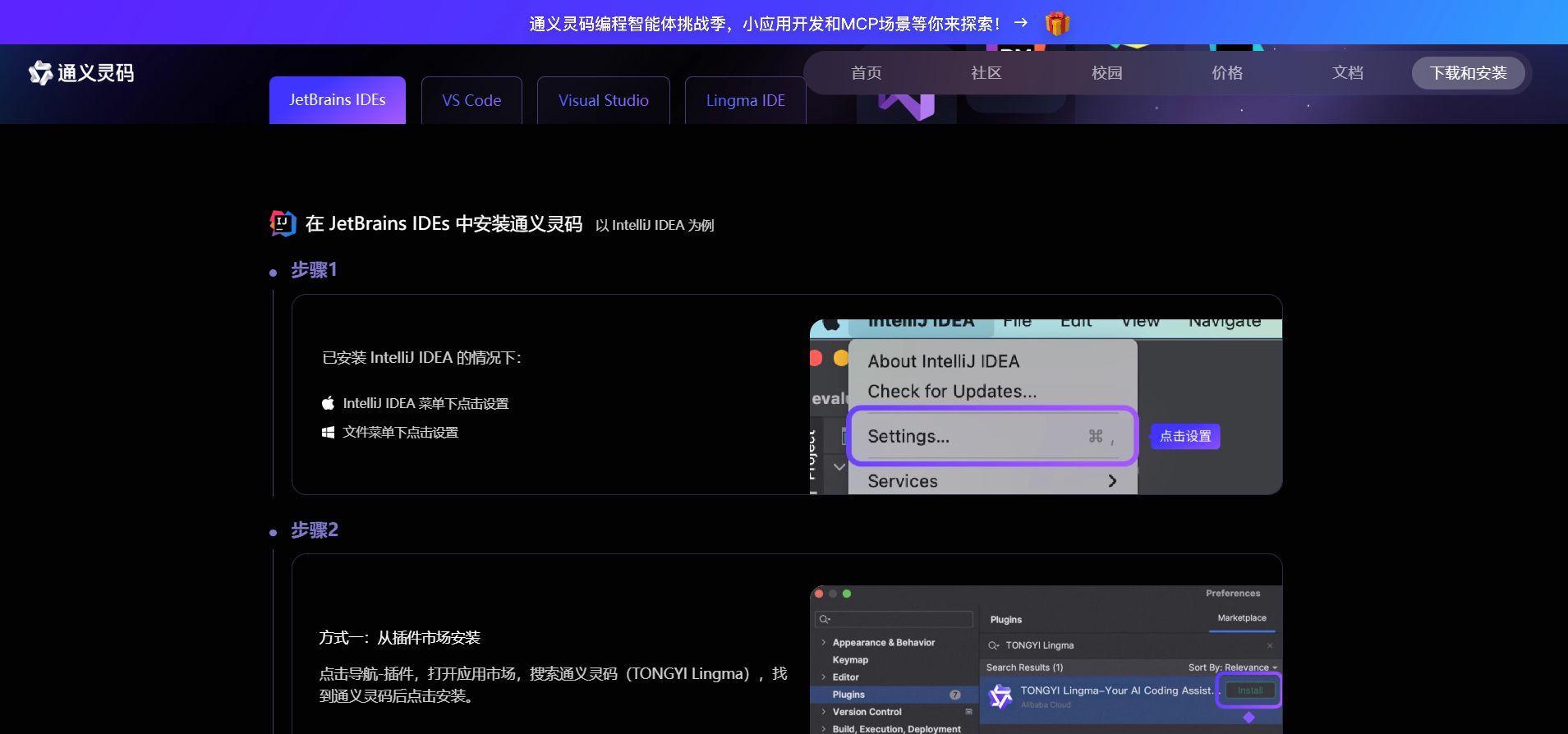Click the heading '在 JetBrains IDEs 中安装通义灵码'
1568x734 pixels.
(444, 223)
